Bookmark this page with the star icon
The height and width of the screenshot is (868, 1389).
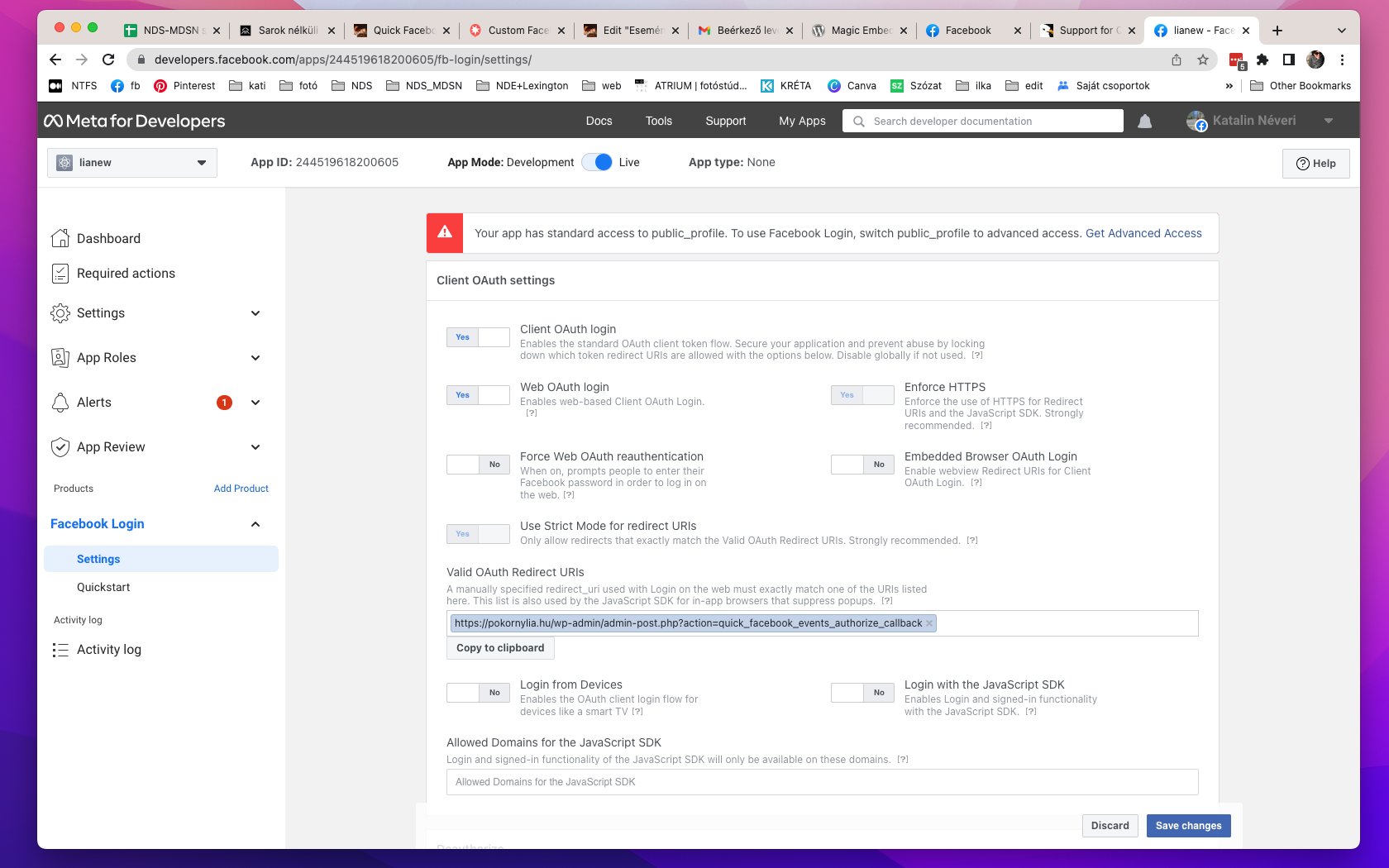[x=1203, y=60]
